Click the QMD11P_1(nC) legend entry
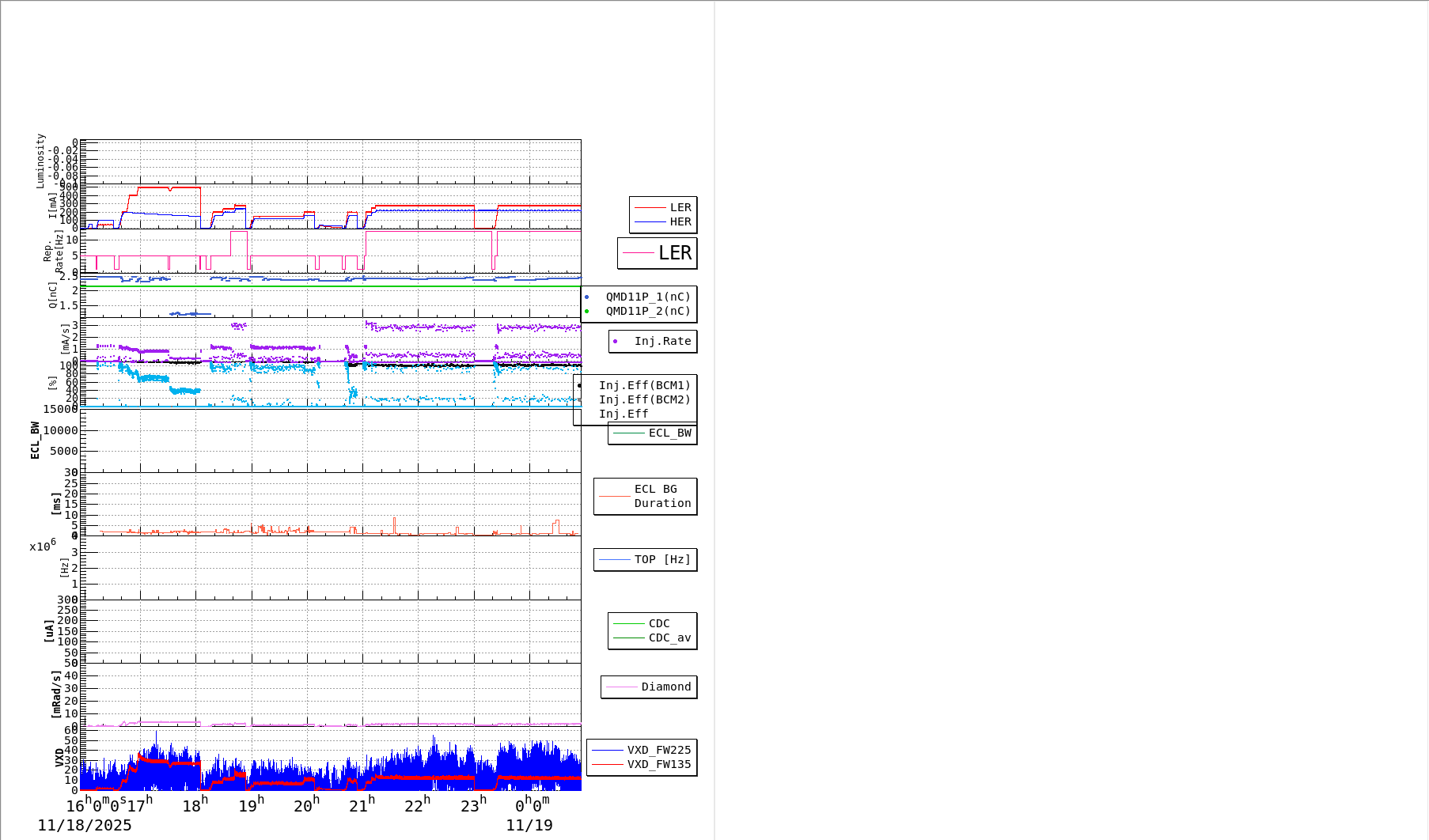 [647, 297]
